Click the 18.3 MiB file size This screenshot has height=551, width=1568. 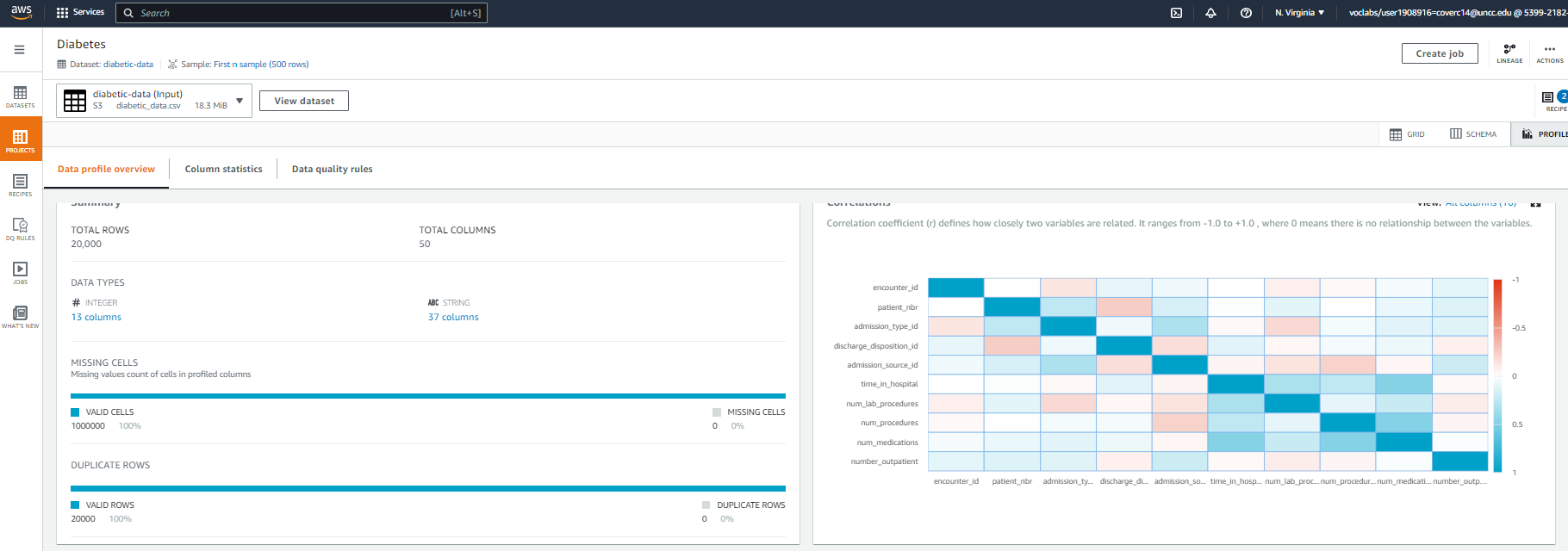pos(211,106)
